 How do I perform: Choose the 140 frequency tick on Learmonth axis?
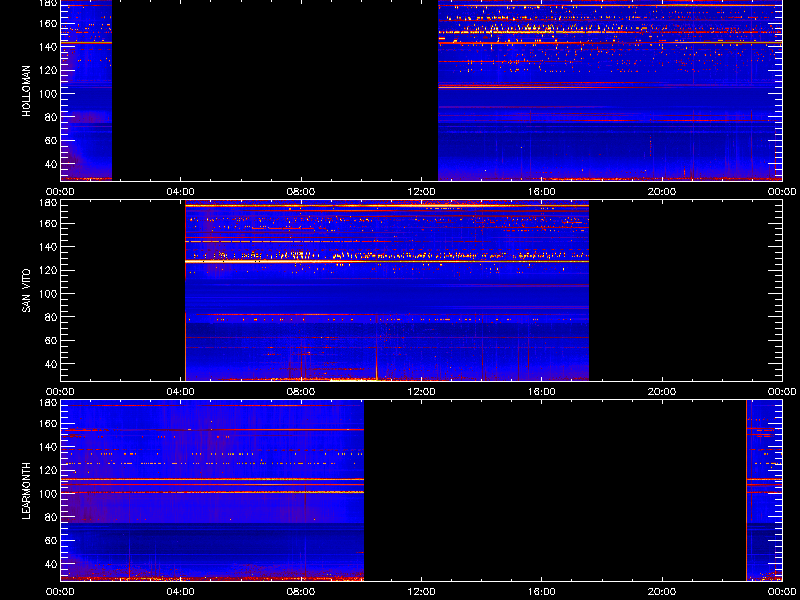tap(49, 446)
